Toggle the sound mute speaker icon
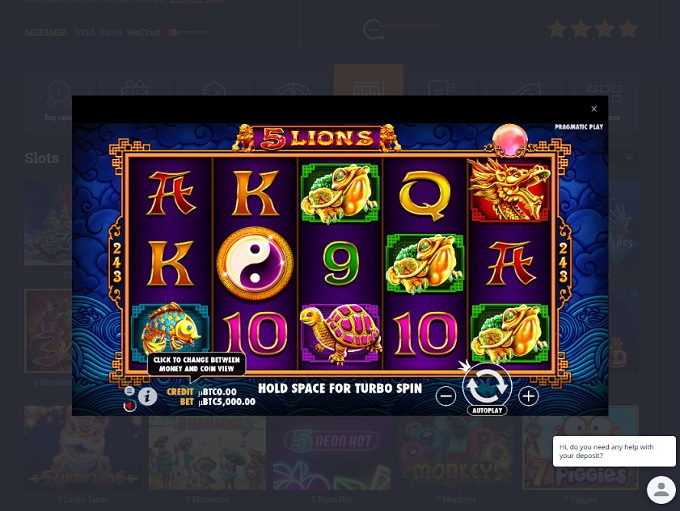This screenshot has height=511, width=680. tap(130, 406)
